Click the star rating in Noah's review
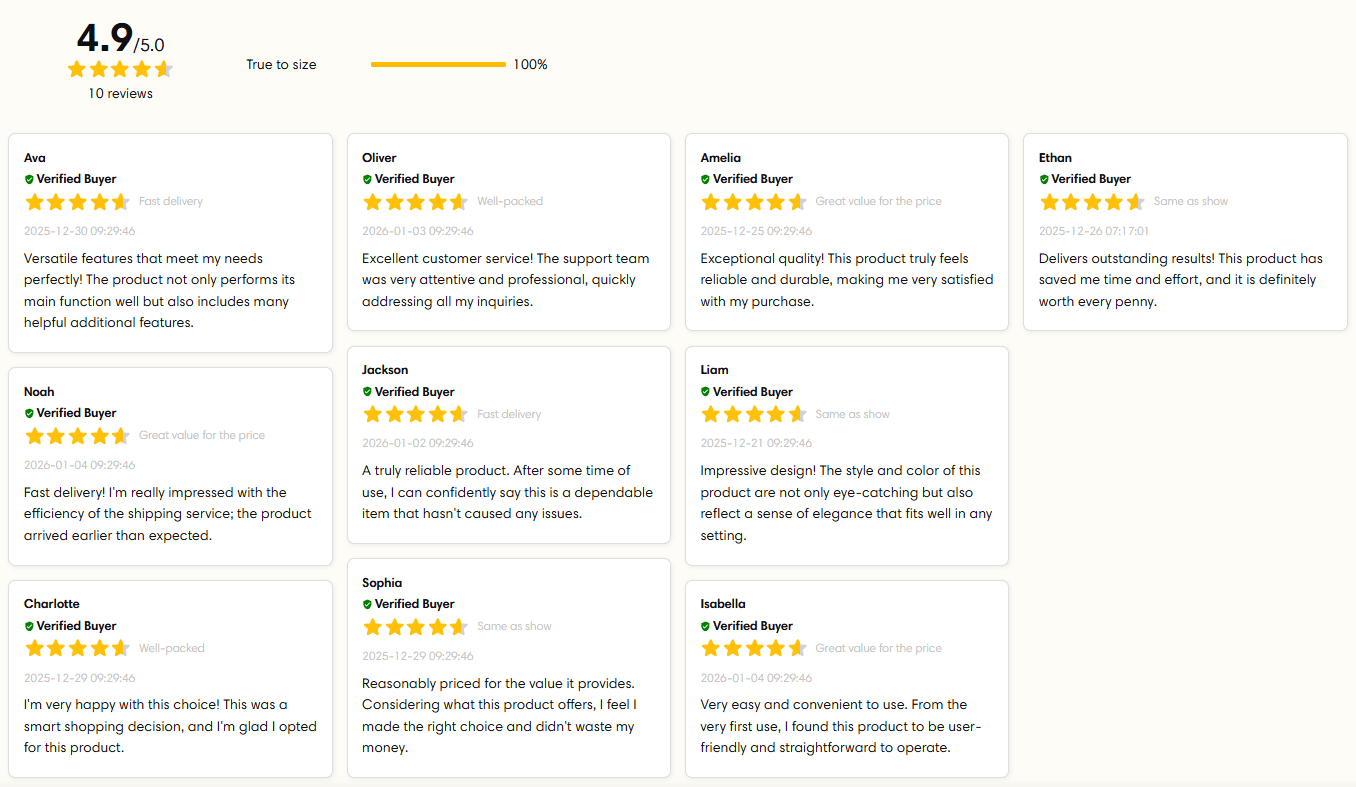Screen dimensions: 1356x787 click(x=77, y=435)
